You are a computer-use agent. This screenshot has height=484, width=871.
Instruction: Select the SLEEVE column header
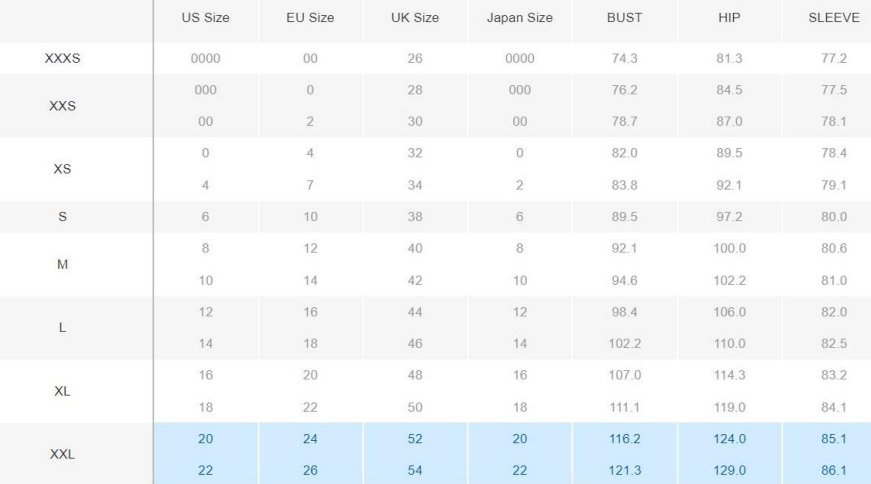[x=834, y=18]
